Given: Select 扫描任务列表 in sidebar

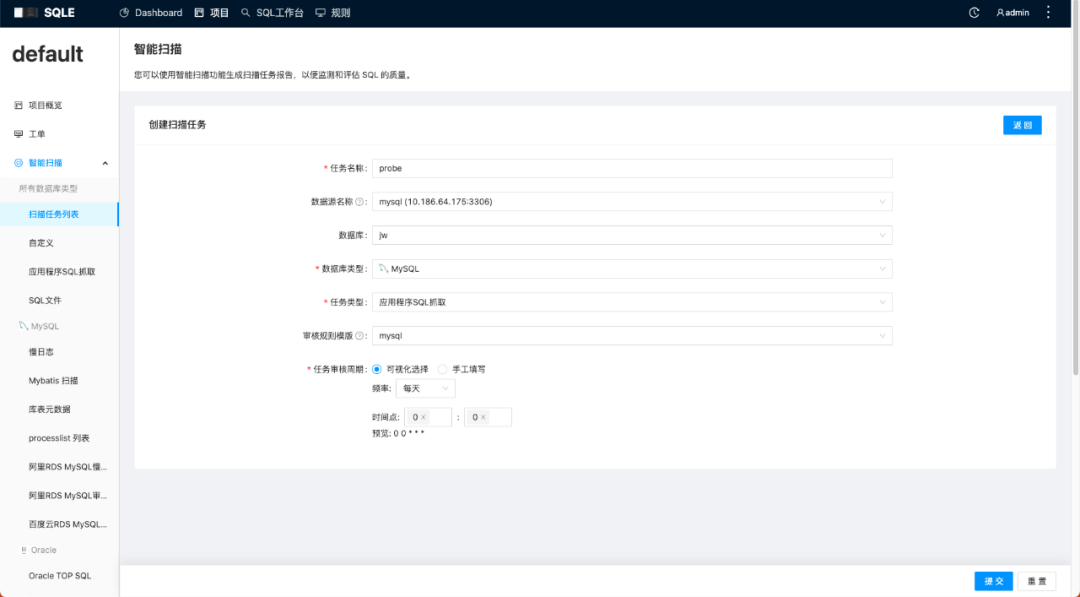Looking at the screenshot, I should tap(59, 214).
